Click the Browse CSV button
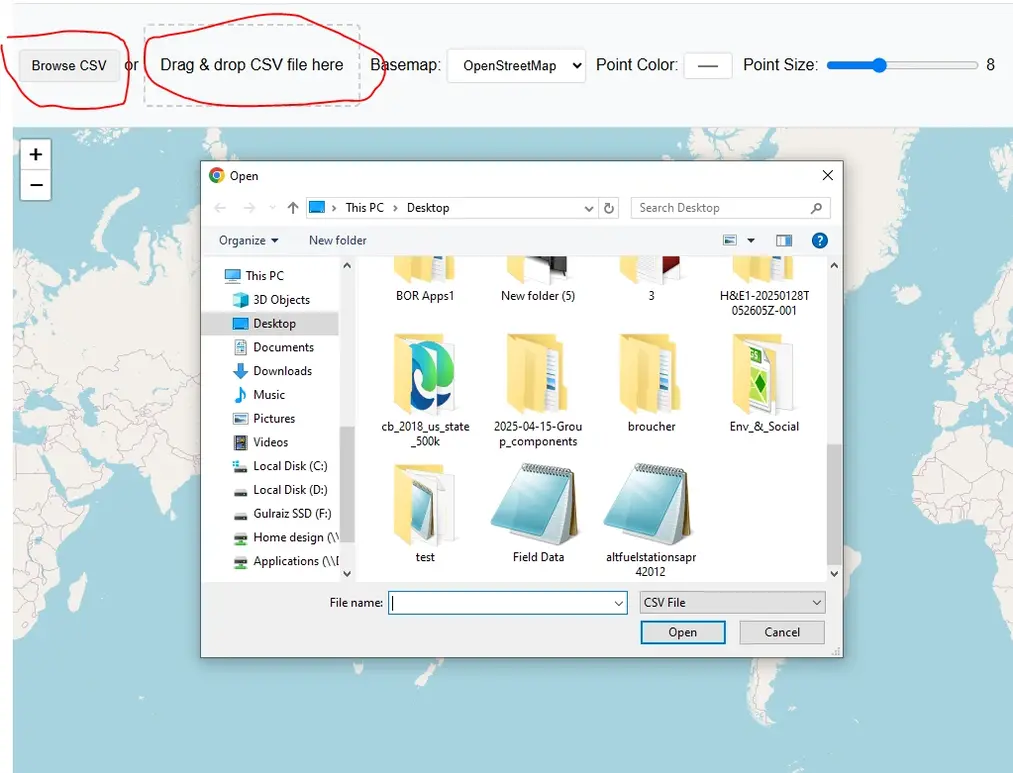 (x=69, y=66)
